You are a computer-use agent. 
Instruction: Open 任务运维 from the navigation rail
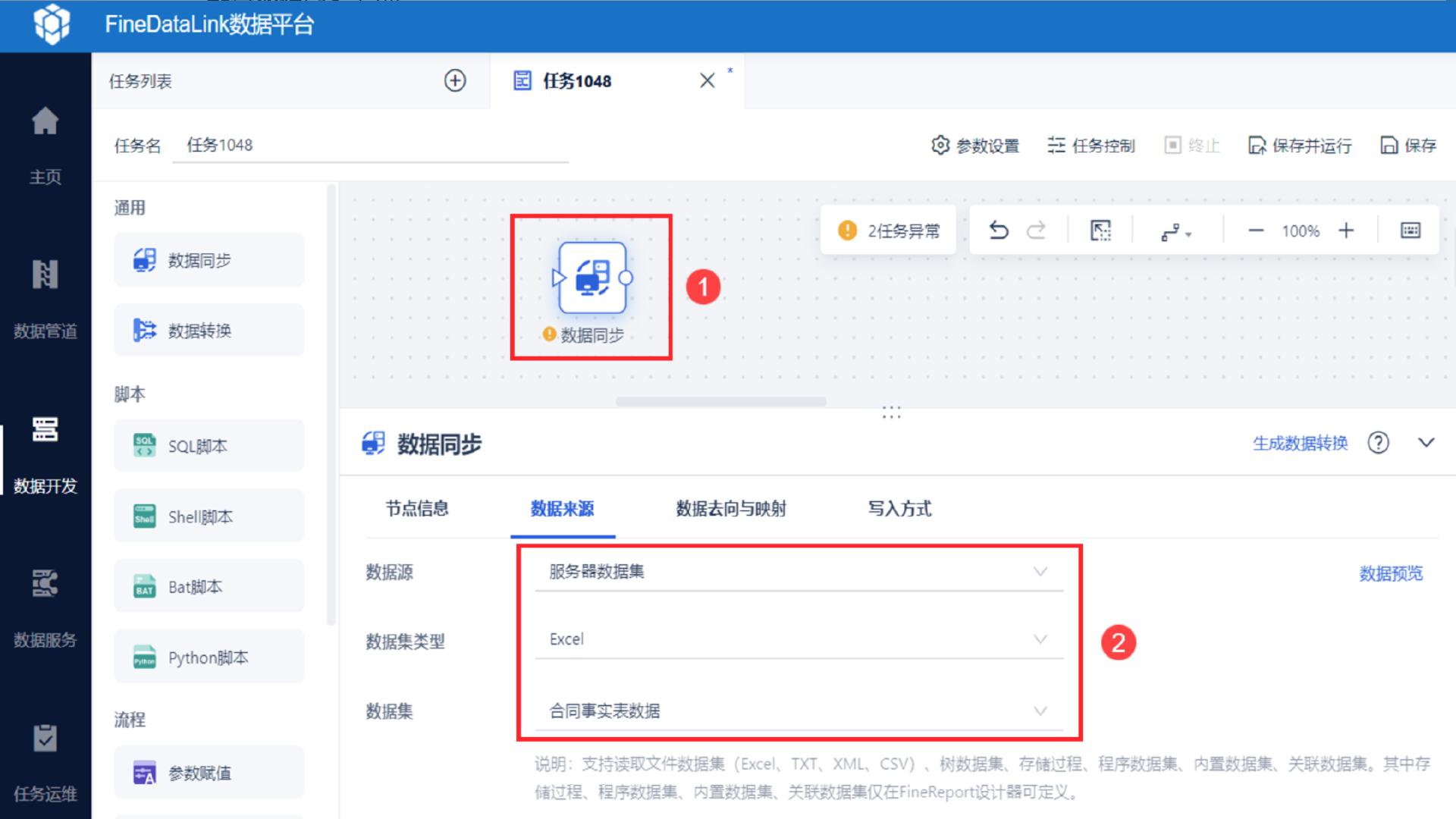[45, 762]
